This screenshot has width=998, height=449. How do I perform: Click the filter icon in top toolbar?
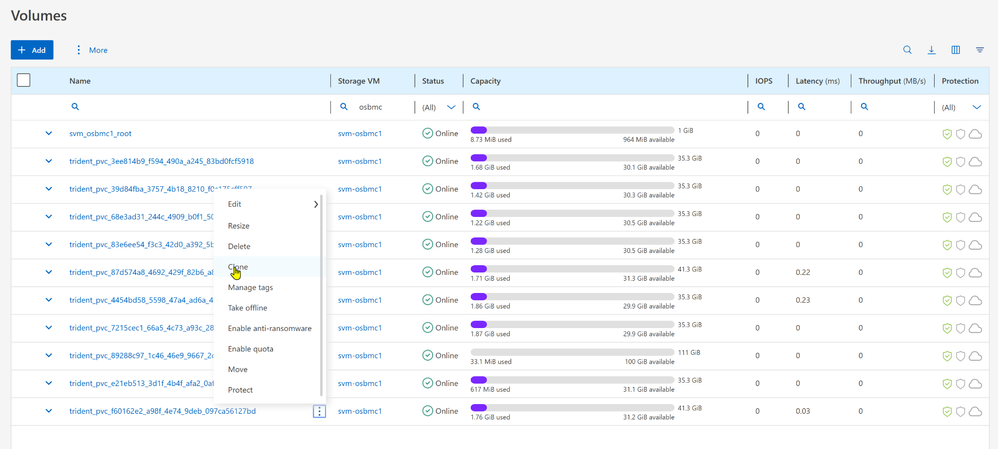(980, 50)
